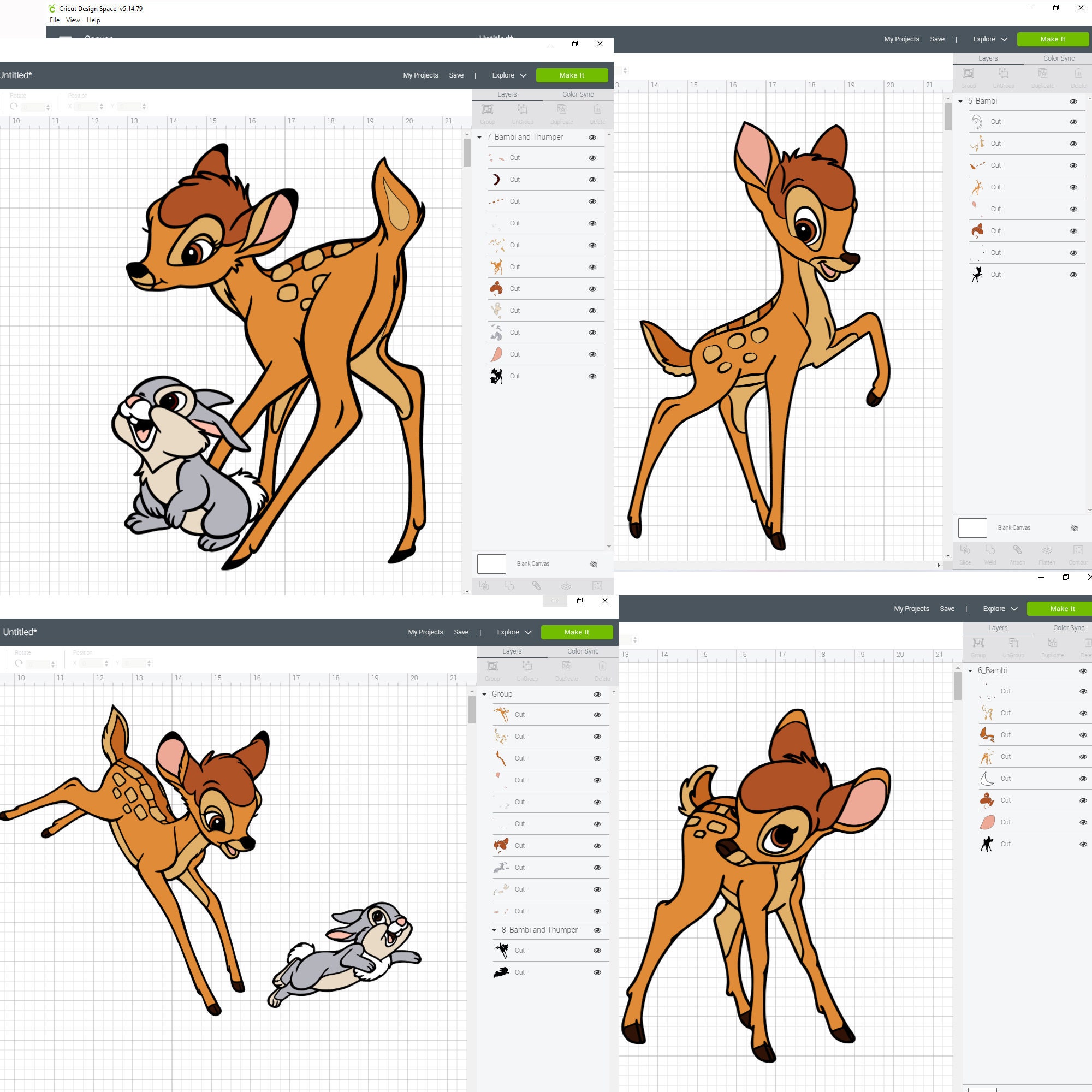The image size is (1092, 1092).
Task: Click Group icon in 5_Bambi window
Action: tap(968, 73)
